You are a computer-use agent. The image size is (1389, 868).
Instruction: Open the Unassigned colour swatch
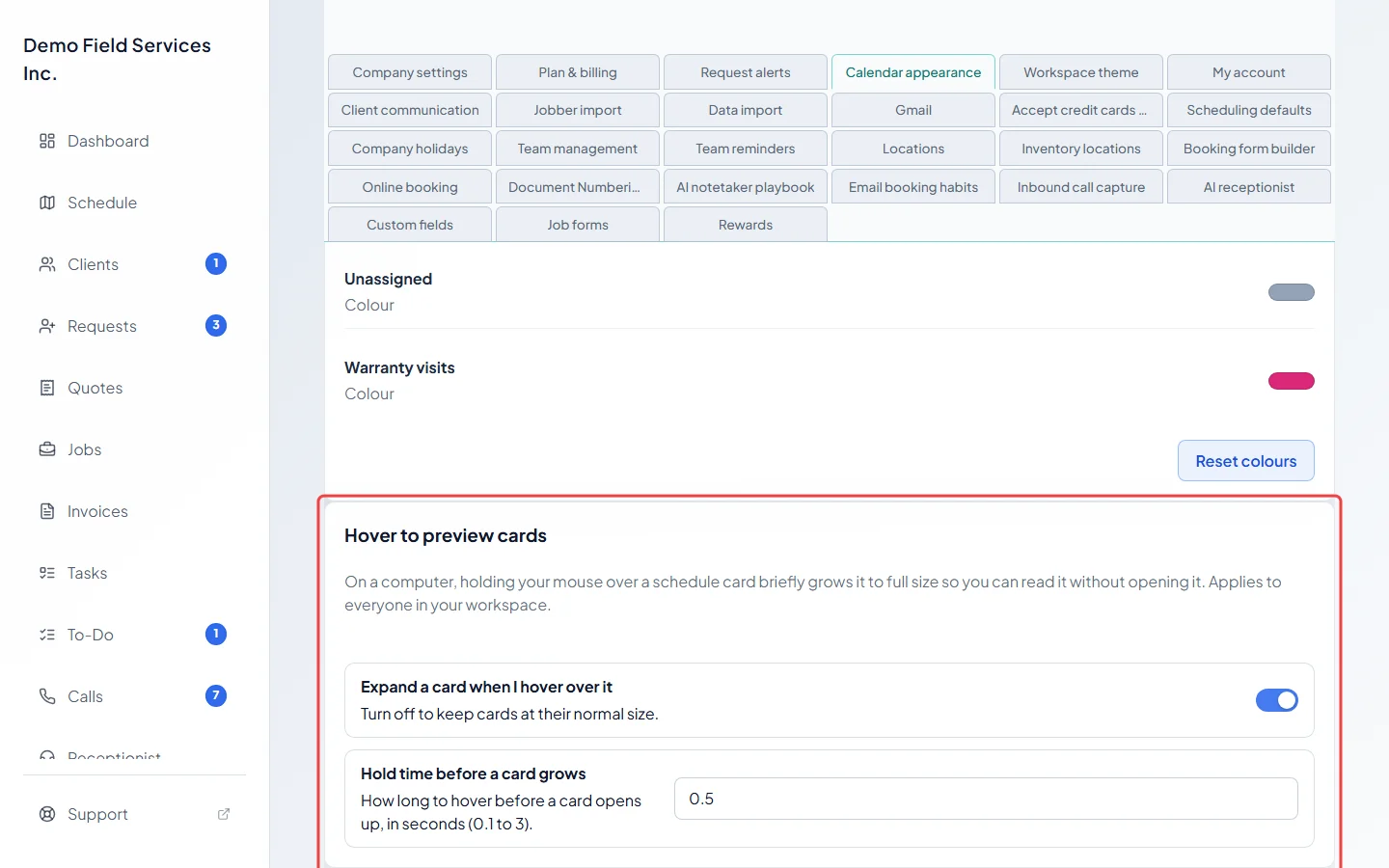(x=1292, y=292)
